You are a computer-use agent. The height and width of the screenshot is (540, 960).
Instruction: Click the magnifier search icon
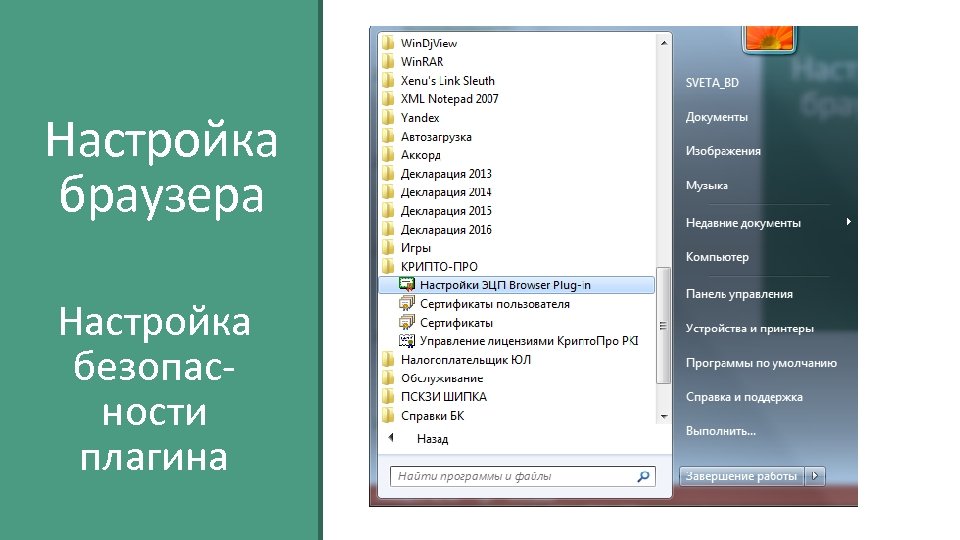[x=643, y=476]
